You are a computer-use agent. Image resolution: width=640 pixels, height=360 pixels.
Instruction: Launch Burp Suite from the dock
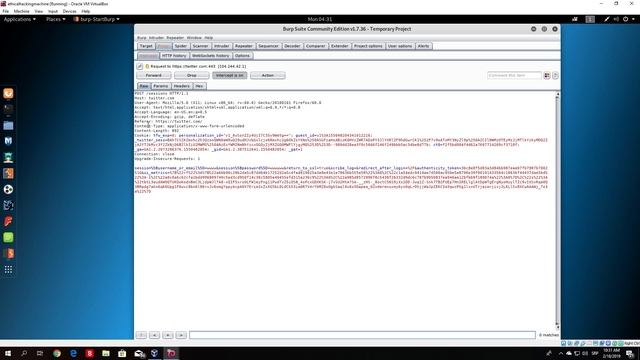coord(8,173)
